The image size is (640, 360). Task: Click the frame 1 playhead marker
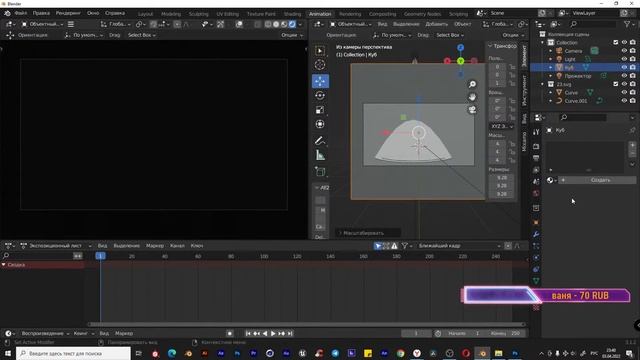[x=100, y=256]
